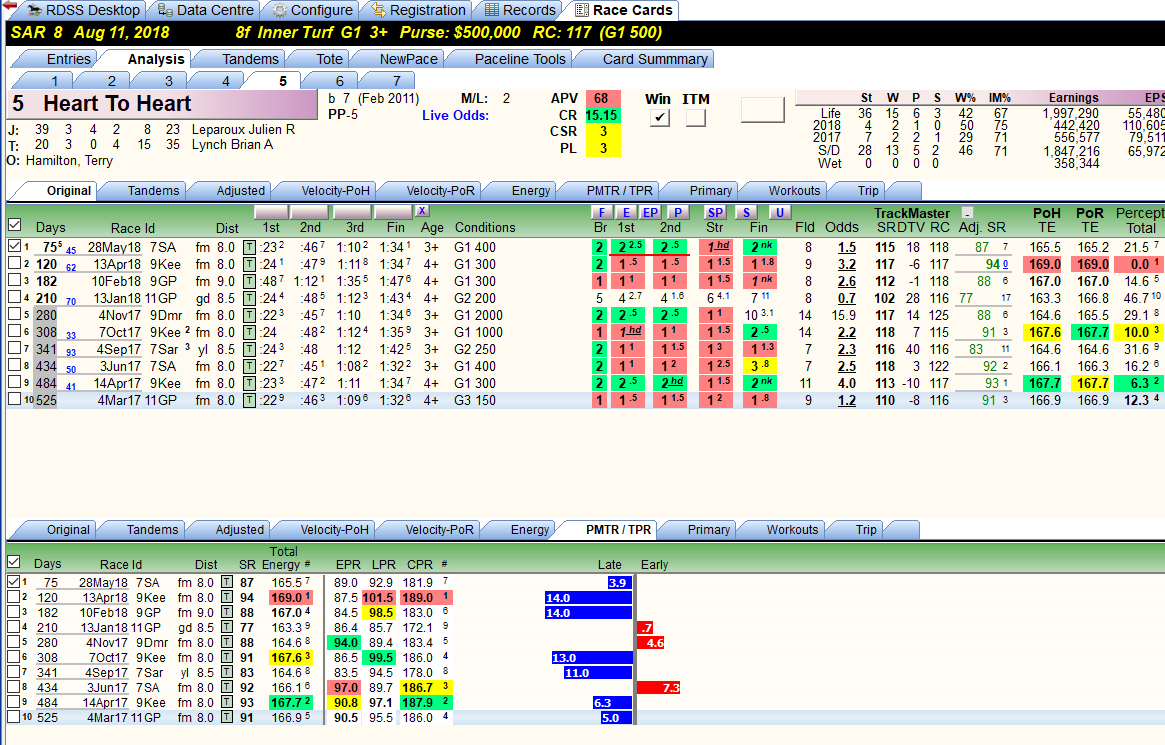
Task: Open the Records tab
Action: coord(520,10)
